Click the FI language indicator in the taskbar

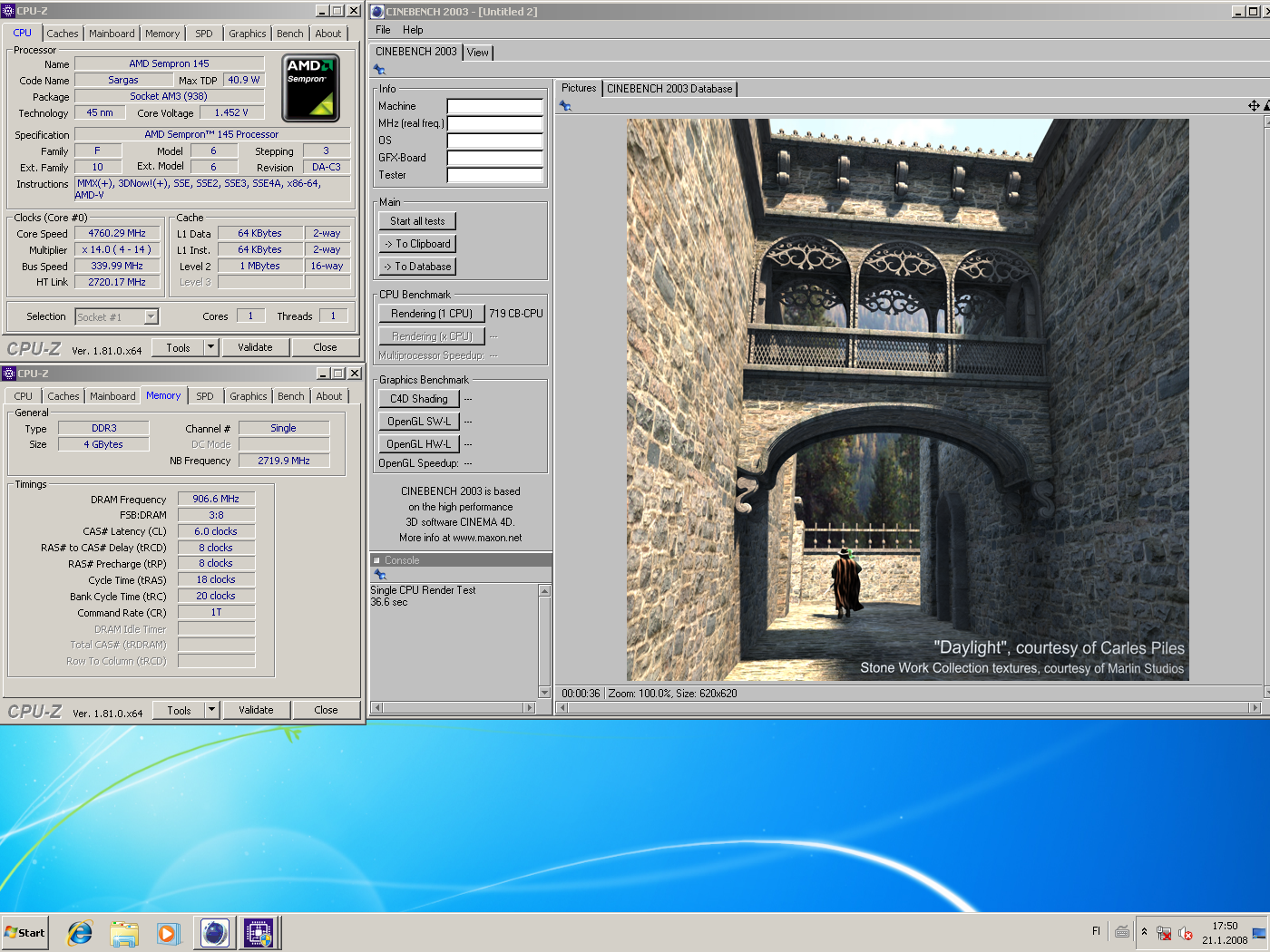[x=1096, y=931]
